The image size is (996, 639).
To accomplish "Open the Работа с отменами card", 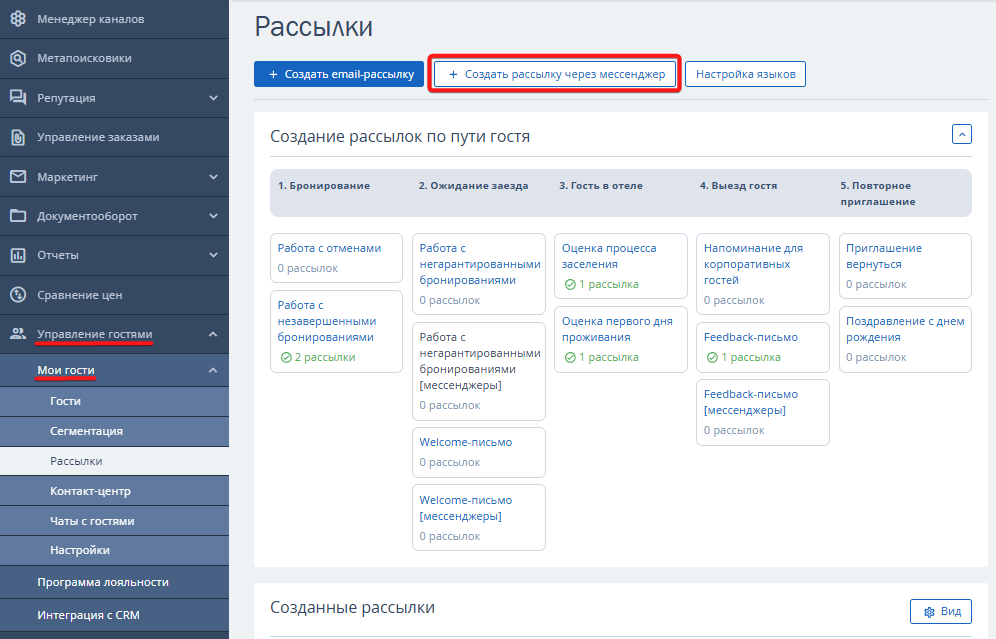I will 329,248.
